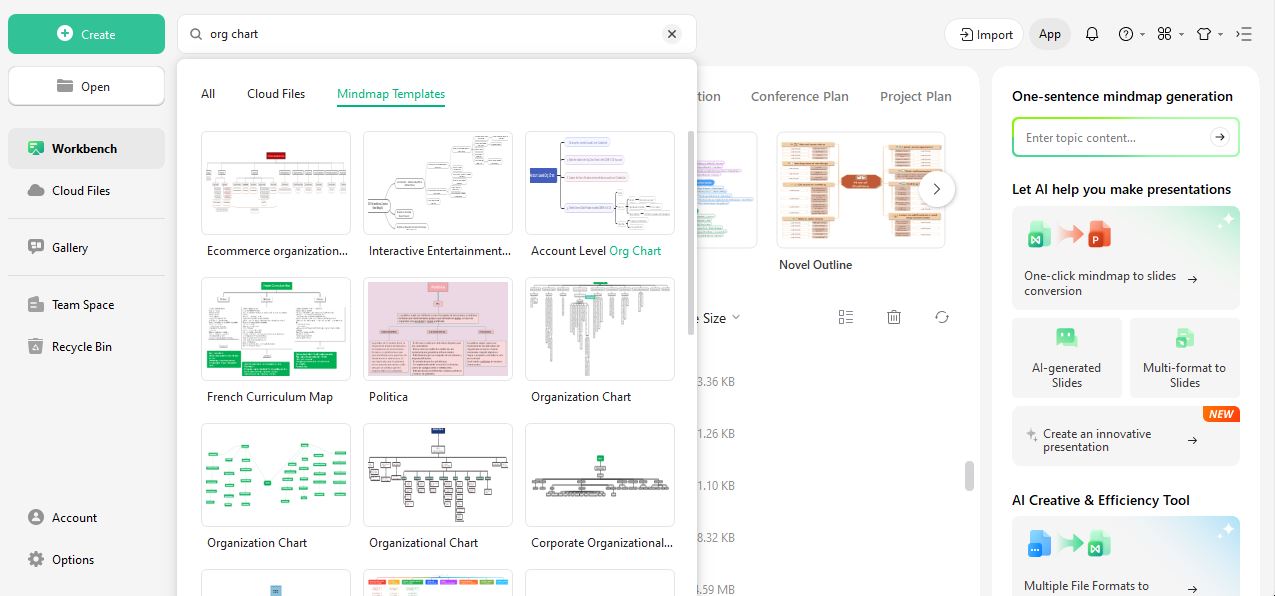The image size is (1275, 596).
Task: Open the Workbench section in sidebar
Action: [86, 148]
